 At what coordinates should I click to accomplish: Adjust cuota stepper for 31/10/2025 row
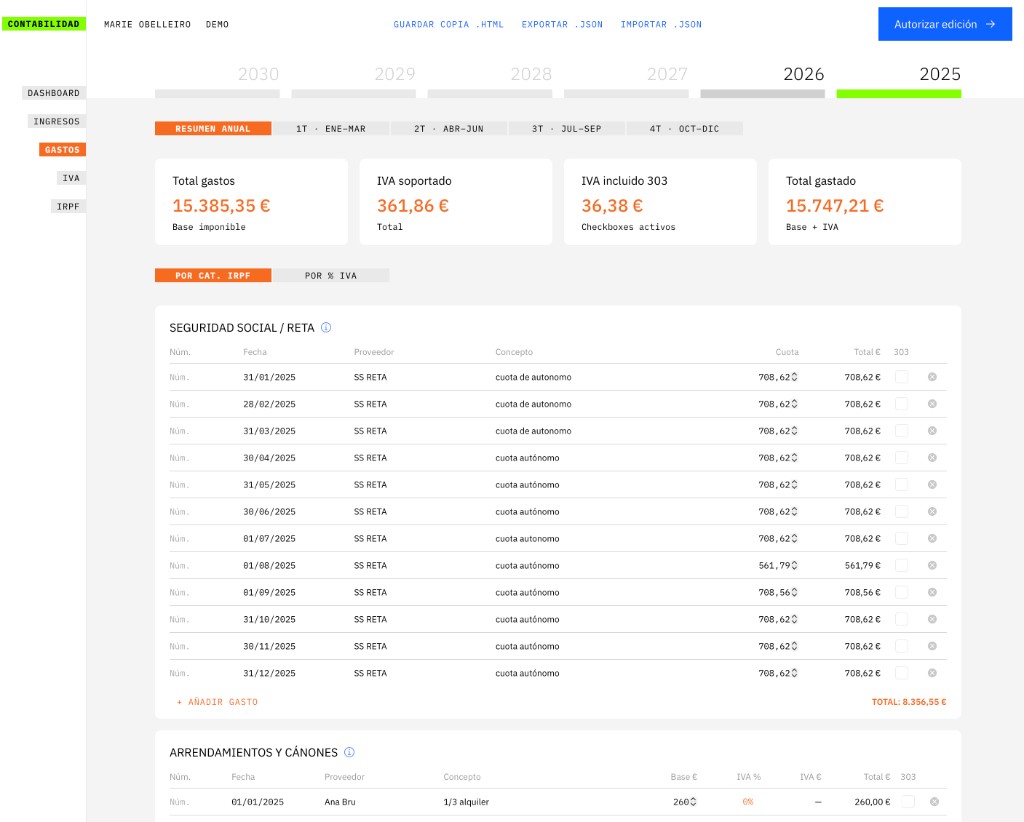(x=794, y=620)
